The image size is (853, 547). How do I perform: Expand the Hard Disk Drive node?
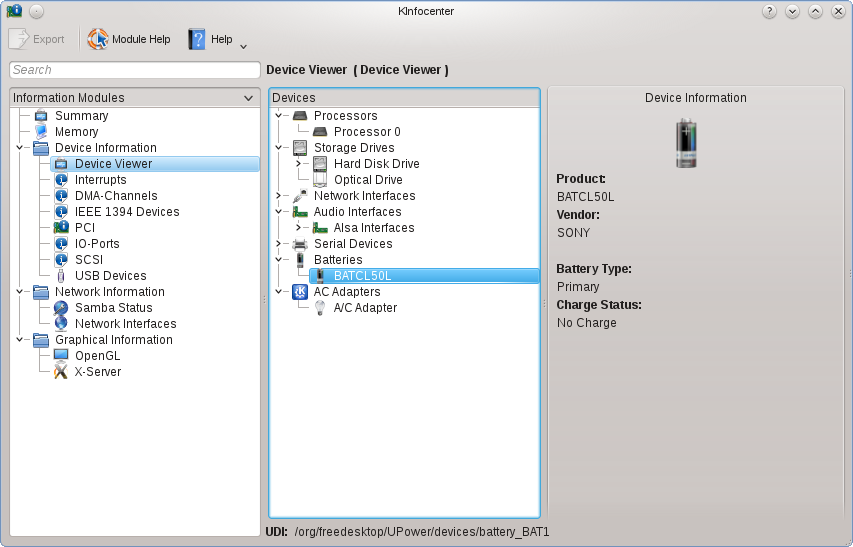click(x=298, y=164)
